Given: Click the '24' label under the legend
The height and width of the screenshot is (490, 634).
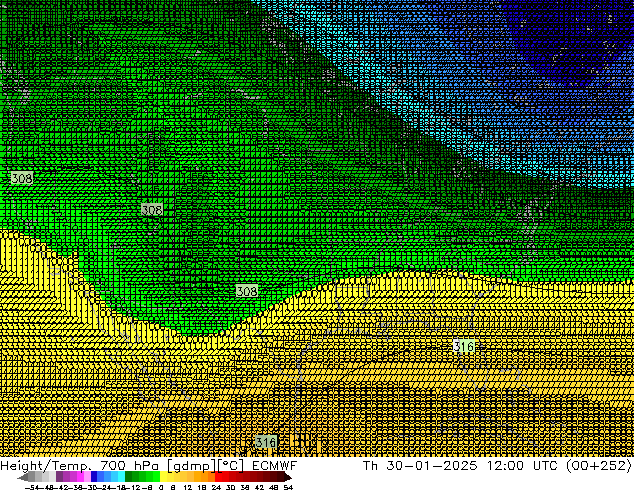Looking at the screenshot, I should click(216, 487).
